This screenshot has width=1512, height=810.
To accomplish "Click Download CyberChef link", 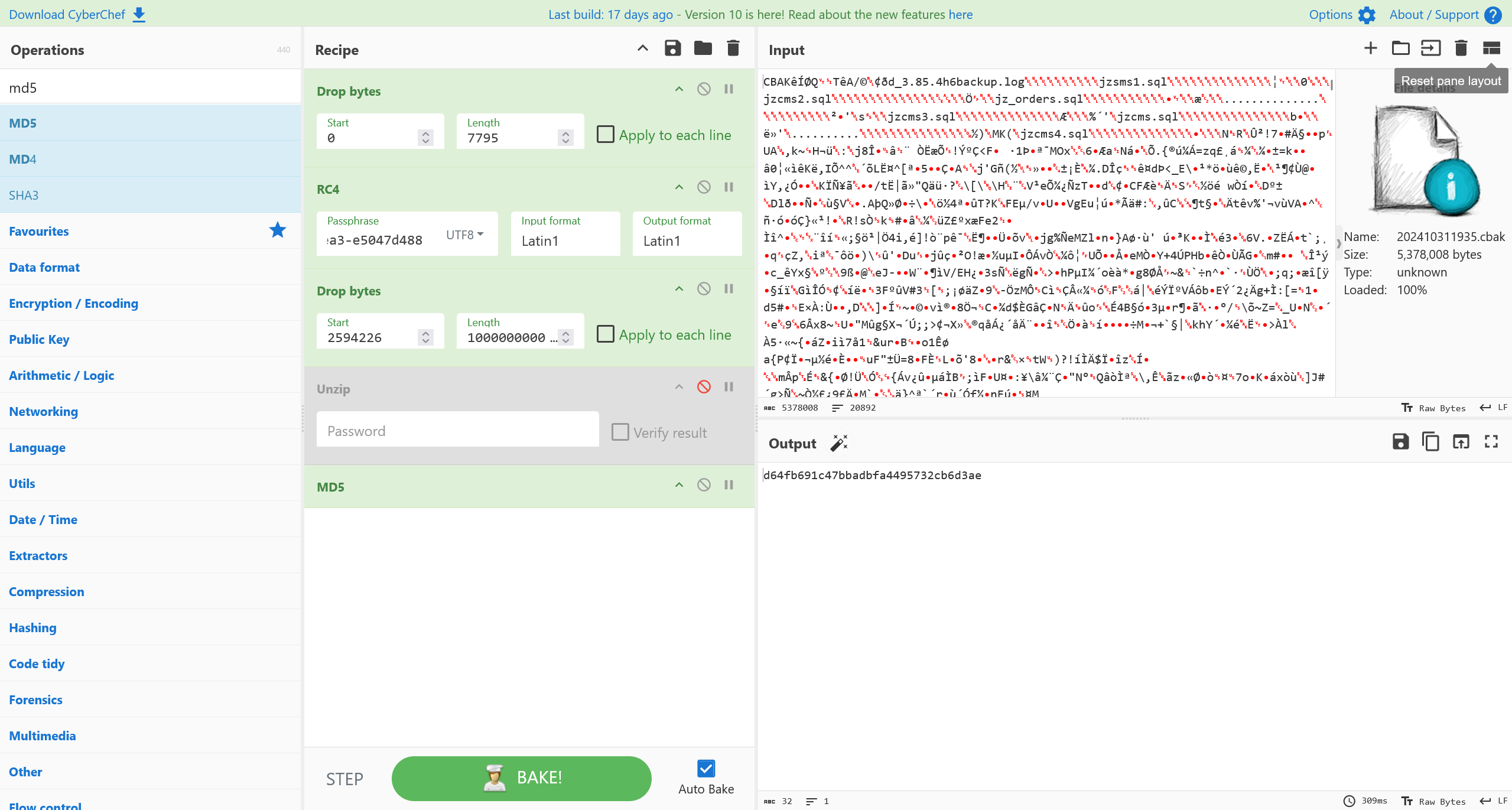I will pyautogui.click(x=77, y=14).
